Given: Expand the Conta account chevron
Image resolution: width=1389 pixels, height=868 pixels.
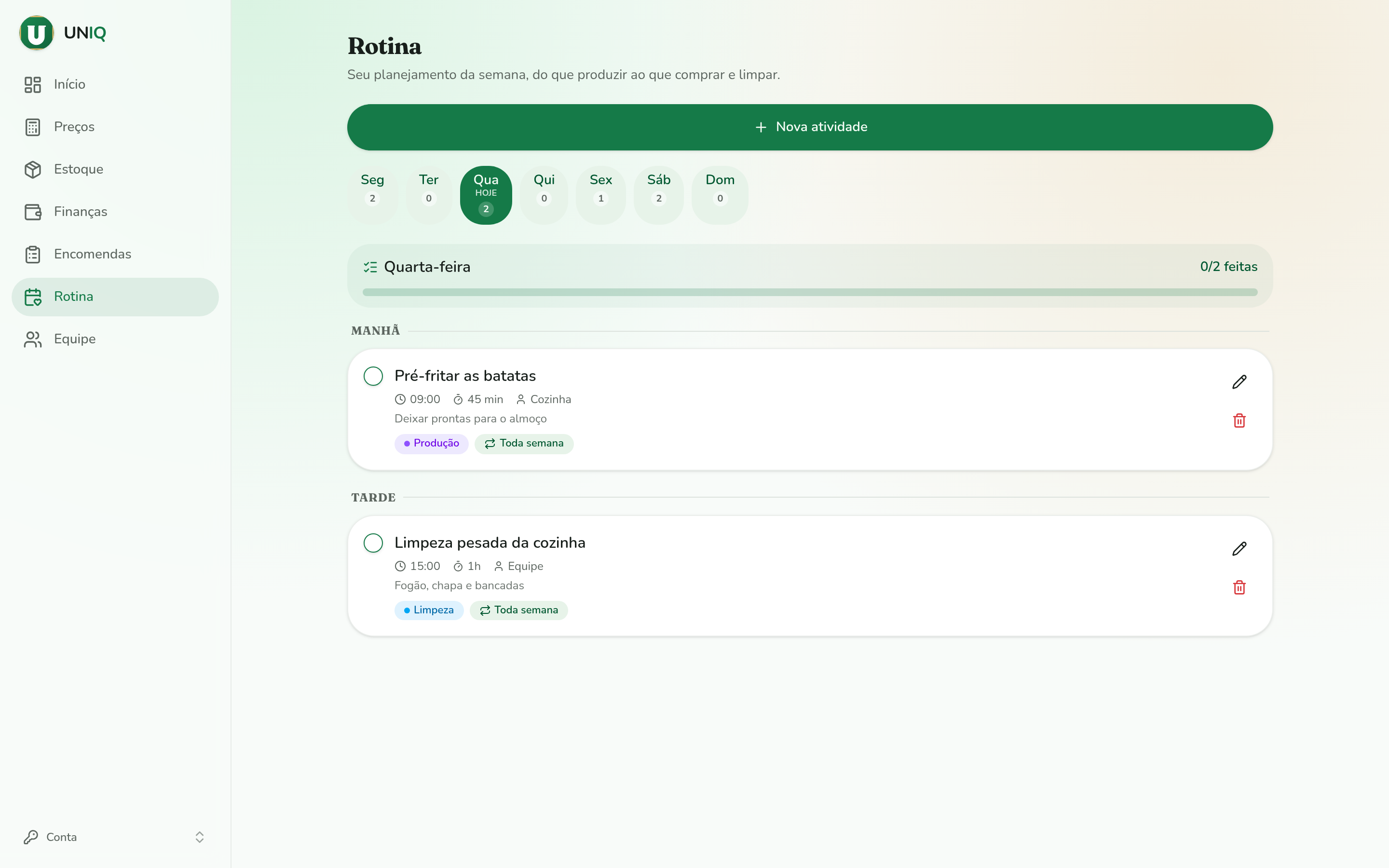Looking at the screenshot, I should click(x=199, y=837).
